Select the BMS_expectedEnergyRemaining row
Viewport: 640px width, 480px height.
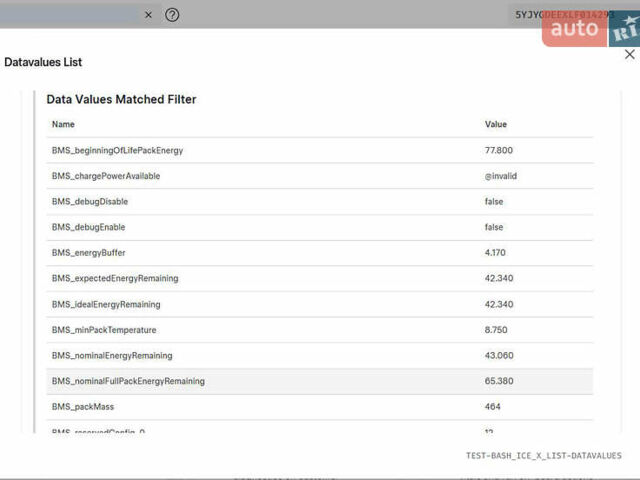tap(115, 278)
